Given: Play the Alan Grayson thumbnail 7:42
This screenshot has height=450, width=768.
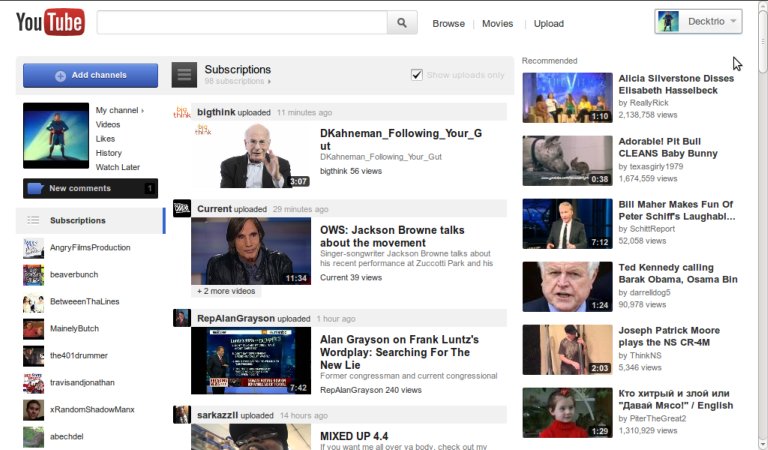Looking at the screenshot, I should pyautogui.click(x=251, y=361).
